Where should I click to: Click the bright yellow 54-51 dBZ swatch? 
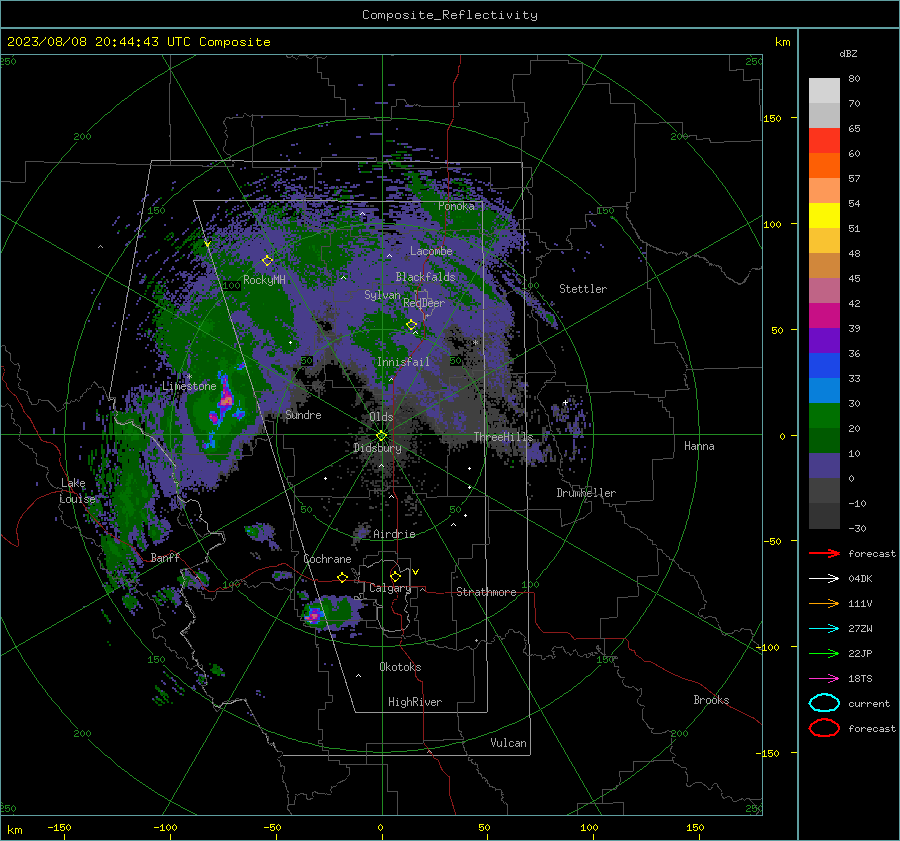824,215
